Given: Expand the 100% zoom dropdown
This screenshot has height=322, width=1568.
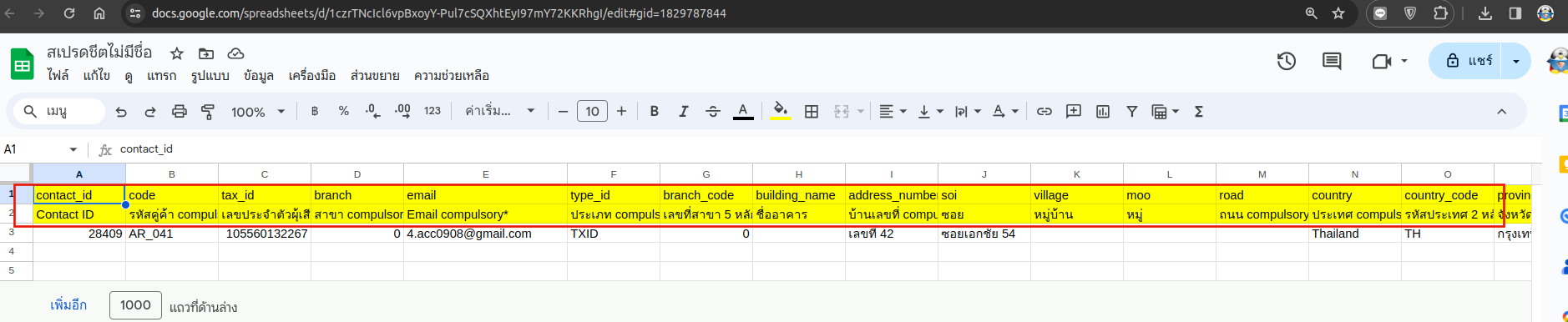Looking at the screenshot, I should click(x=258, y=112).
